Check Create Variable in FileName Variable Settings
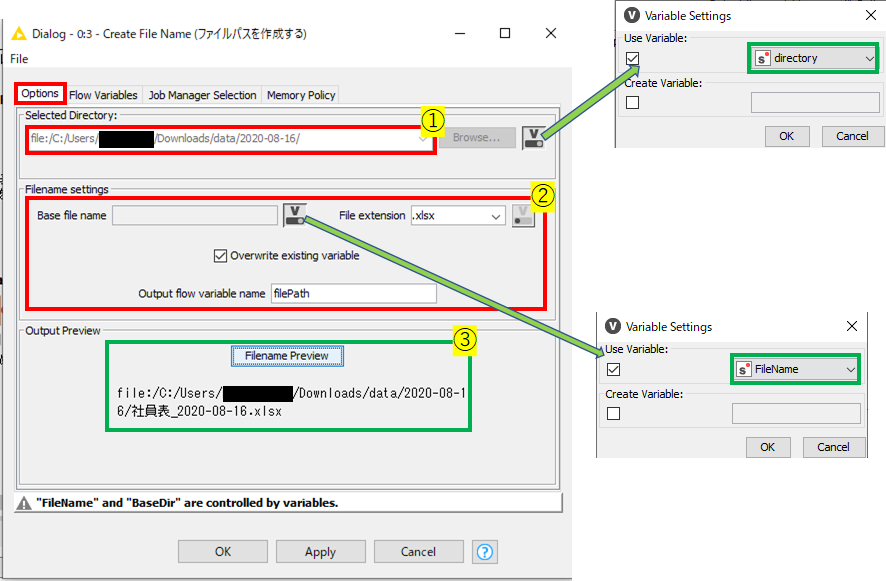The image size is (886, 581). pos(613,413)
